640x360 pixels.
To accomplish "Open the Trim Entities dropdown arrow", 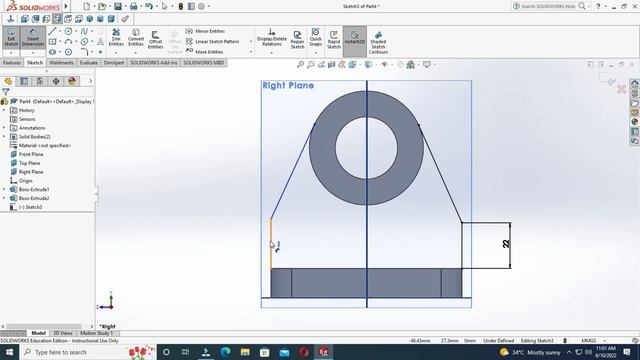I will (116, 53).
